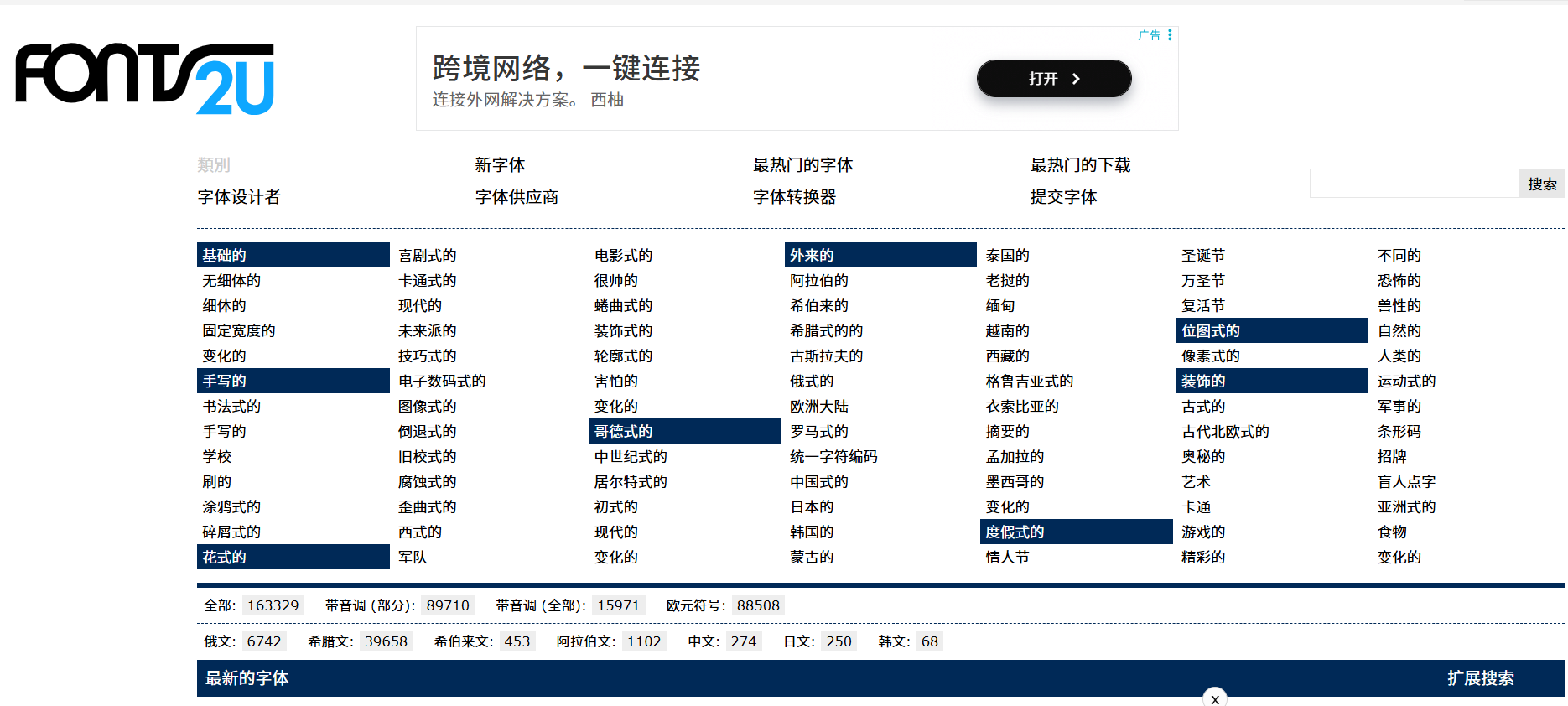Close the popup with the X button
Viewport: 1568px width, 706px height.
click(1214, 698)
